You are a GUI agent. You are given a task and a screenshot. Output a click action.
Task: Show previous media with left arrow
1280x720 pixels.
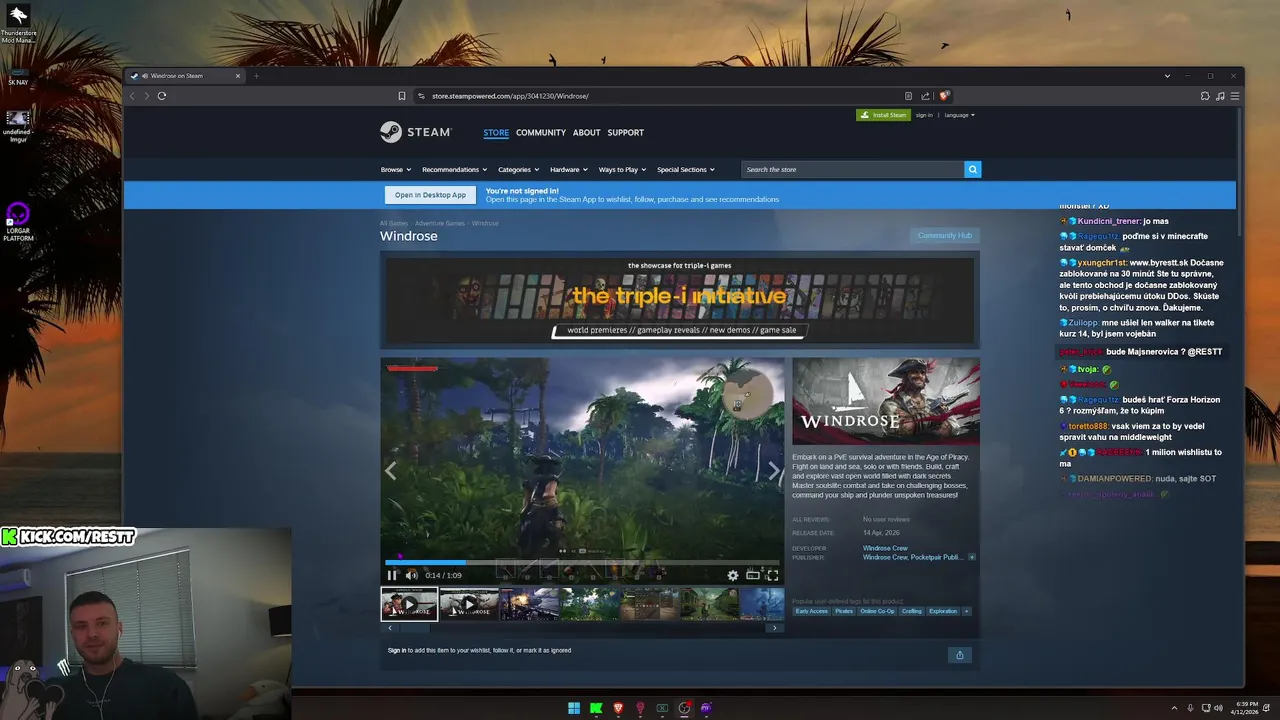tap(391, 471)
